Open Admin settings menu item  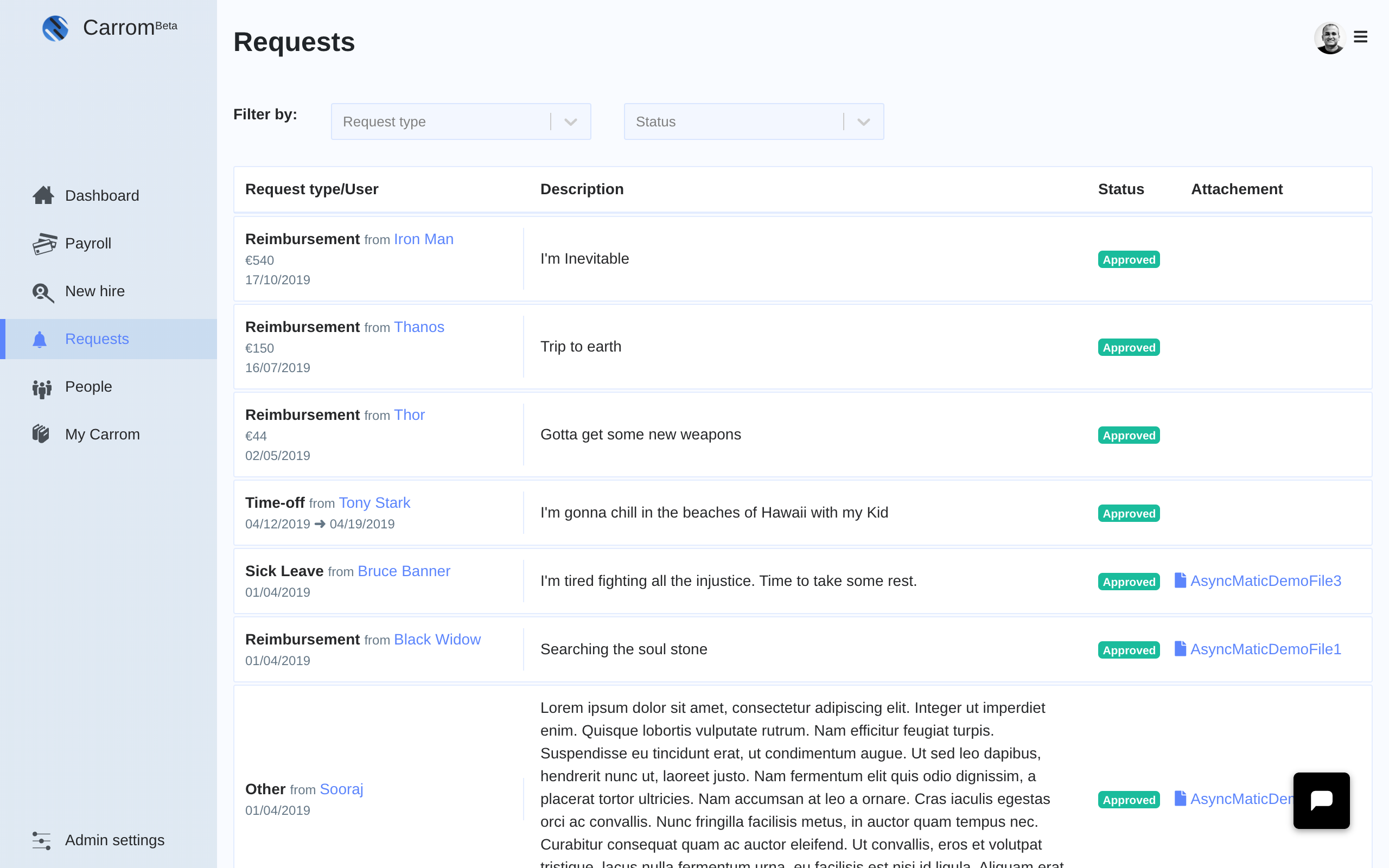pos(114,840)
